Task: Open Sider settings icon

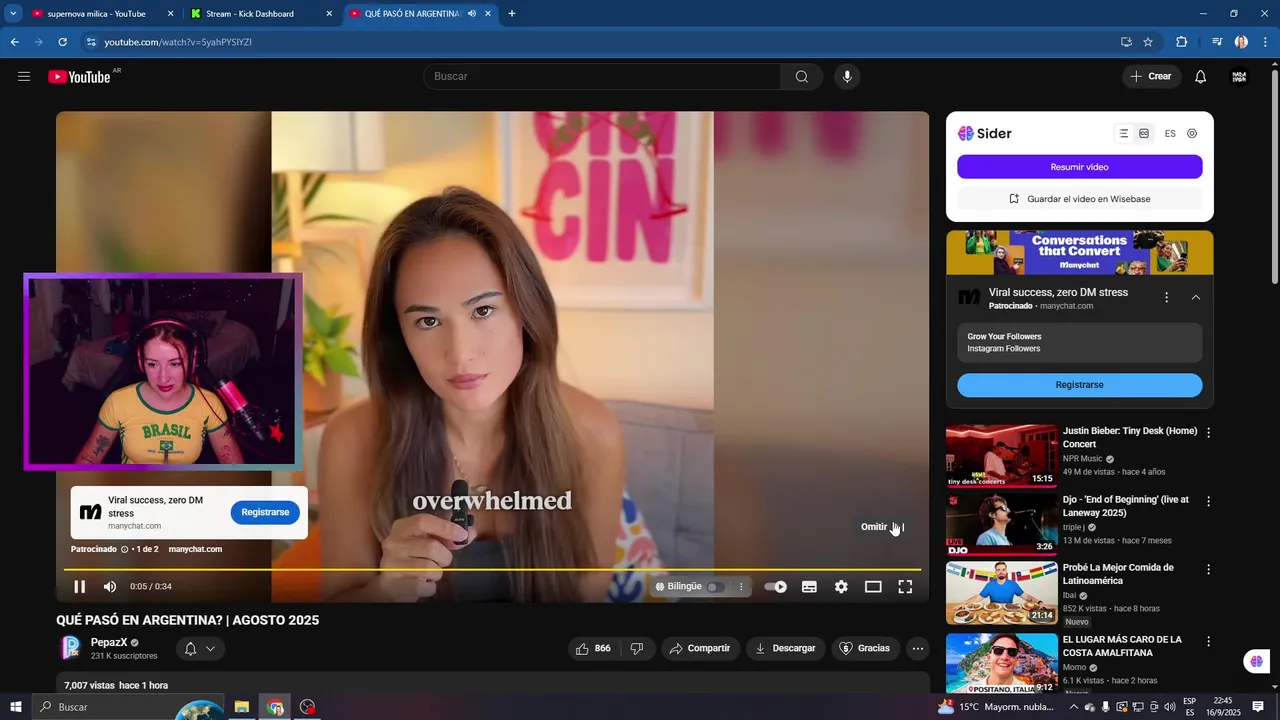Action: tap(1192, 133)
